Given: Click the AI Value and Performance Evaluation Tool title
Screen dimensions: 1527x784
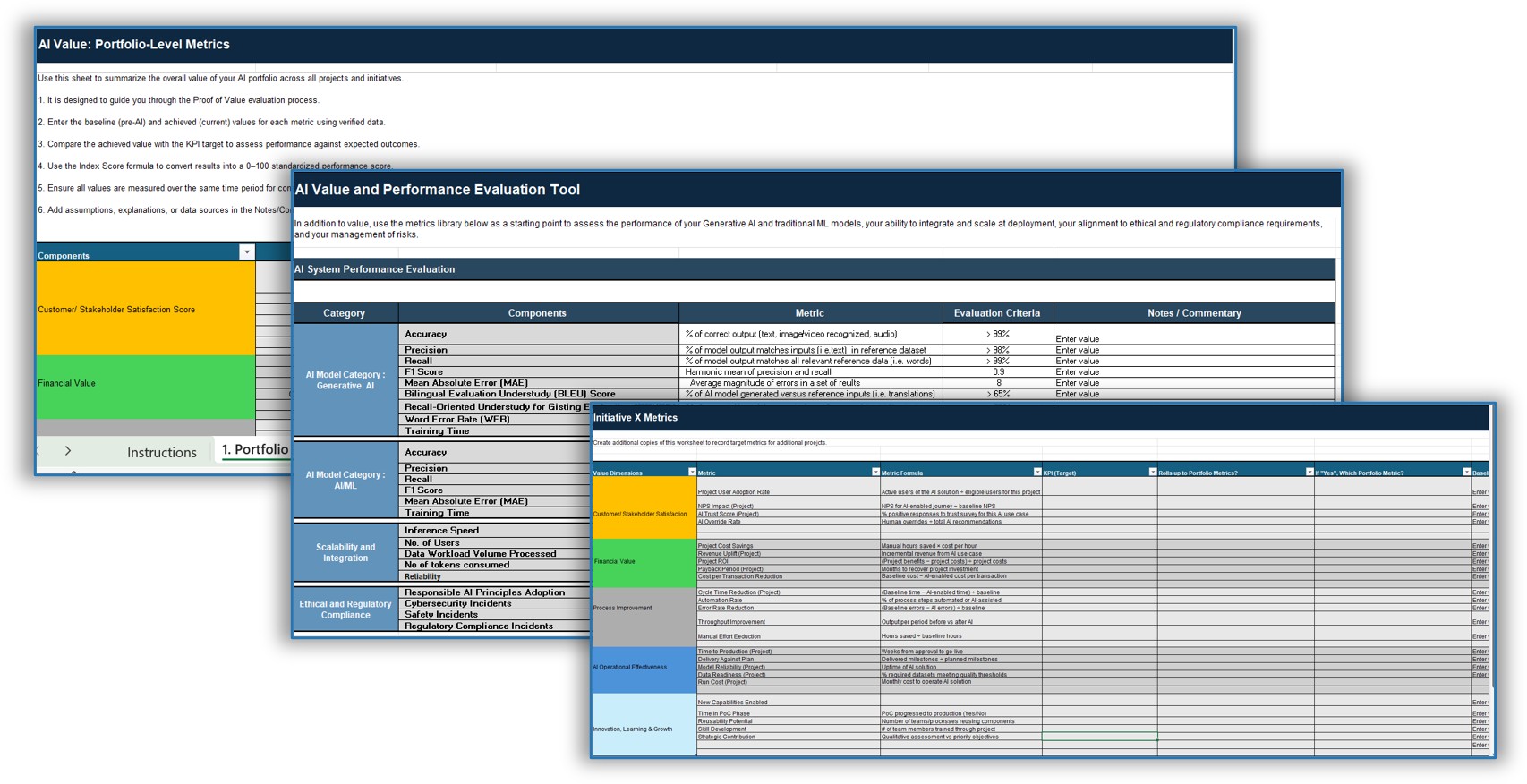Looking at the screenshot, I should tap(438, 190).
